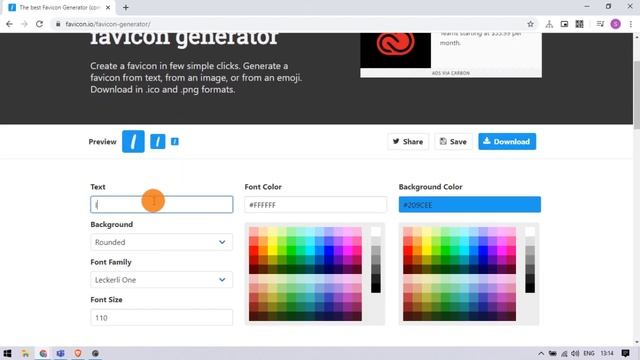
Task: Pick white in the Background Color grayscale column
Action: [x=530, y=232]
